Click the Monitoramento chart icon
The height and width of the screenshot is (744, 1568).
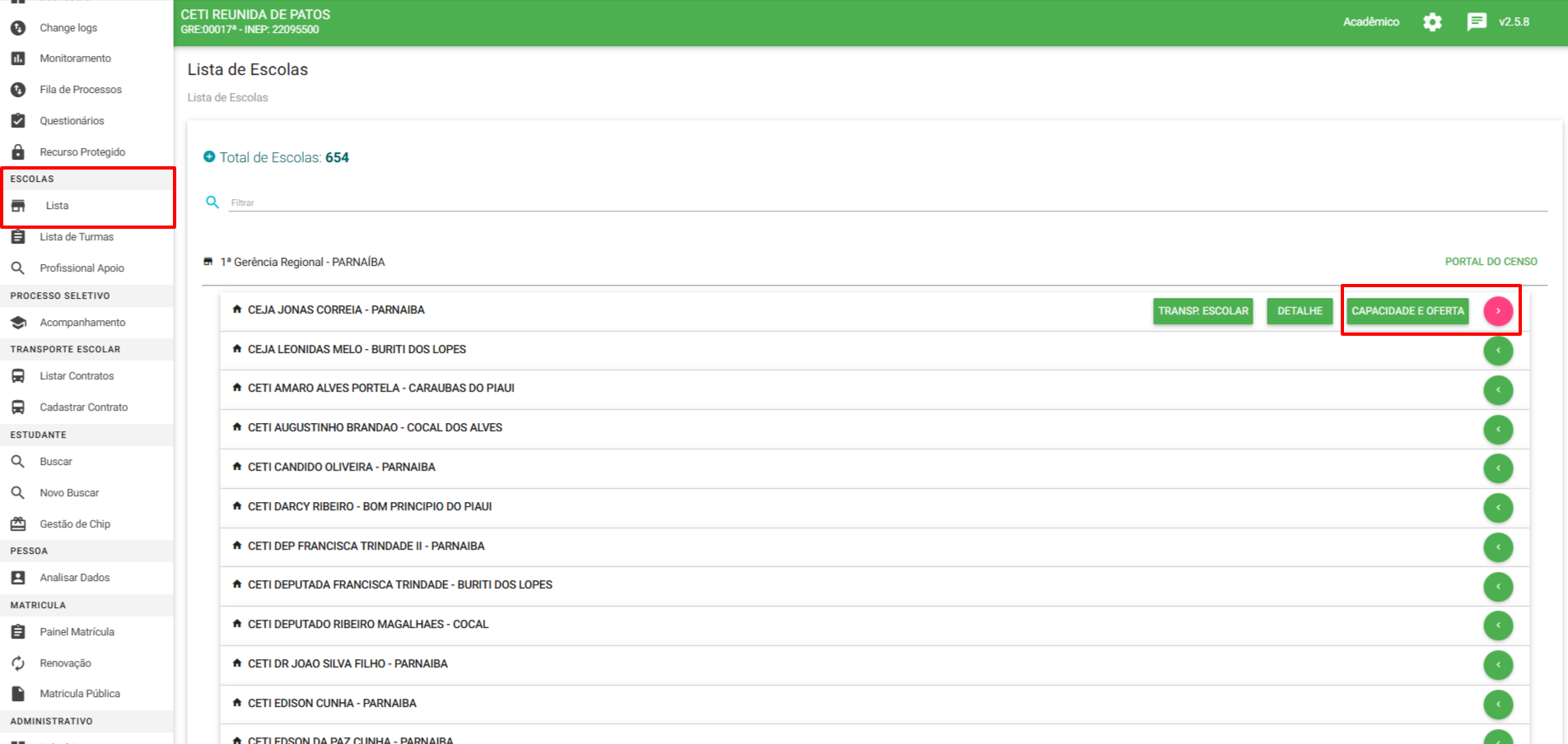pyautogui.click(x=18, y=58)
